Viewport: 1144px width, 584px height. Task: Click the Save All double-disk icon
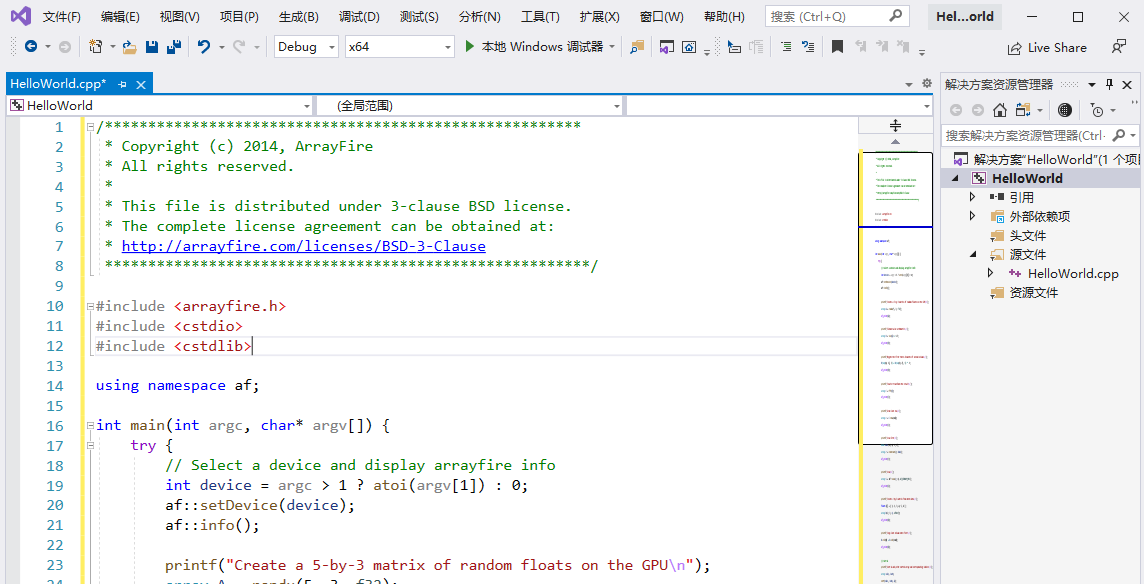(x=174, y=47)
